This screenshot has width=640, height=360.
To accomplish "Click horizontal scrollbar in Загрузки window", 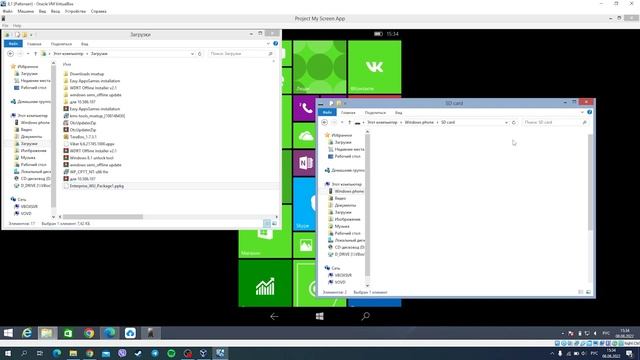I will click(x=102, y=217).
